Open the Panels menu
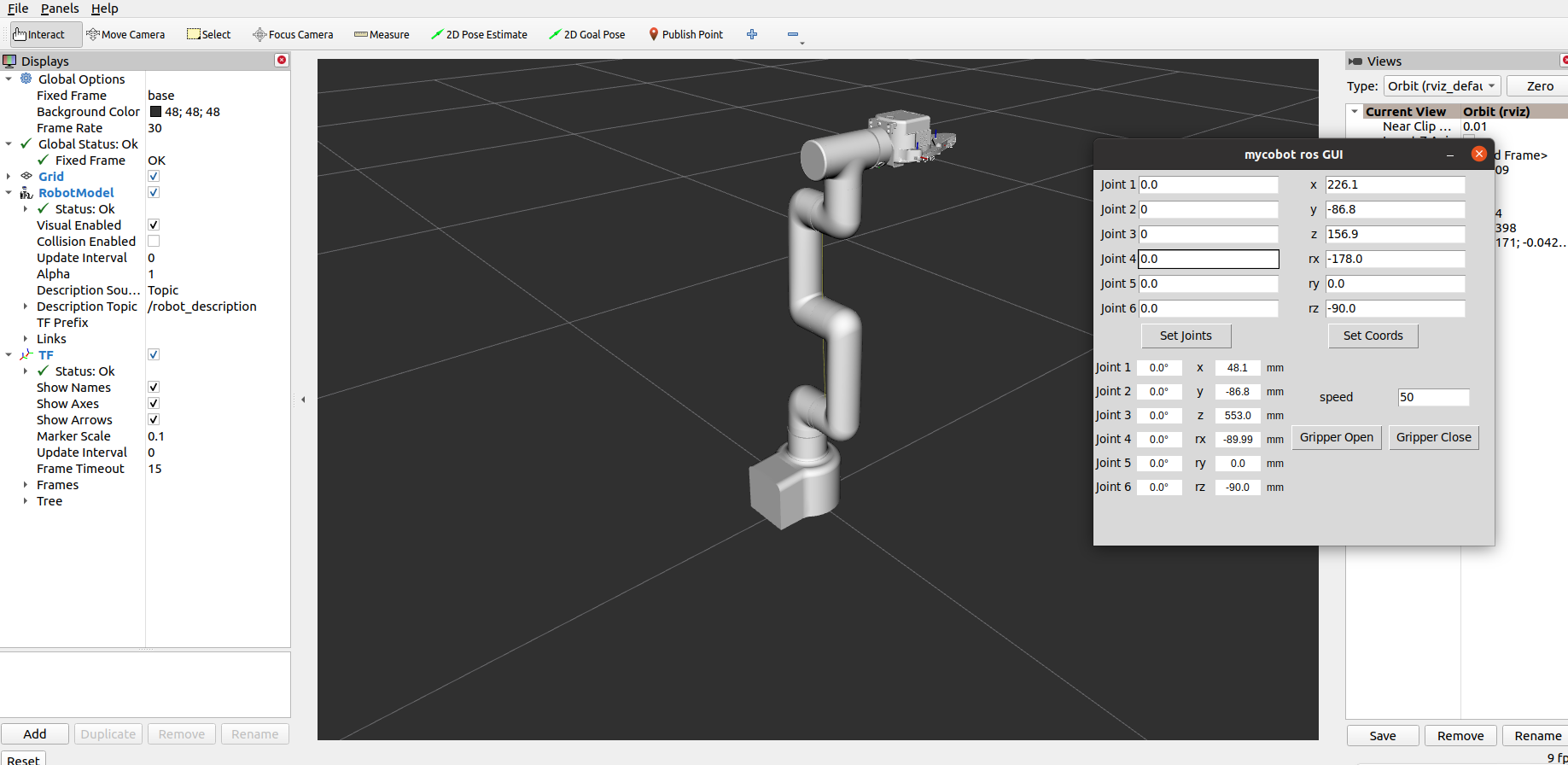 point(60,9)
